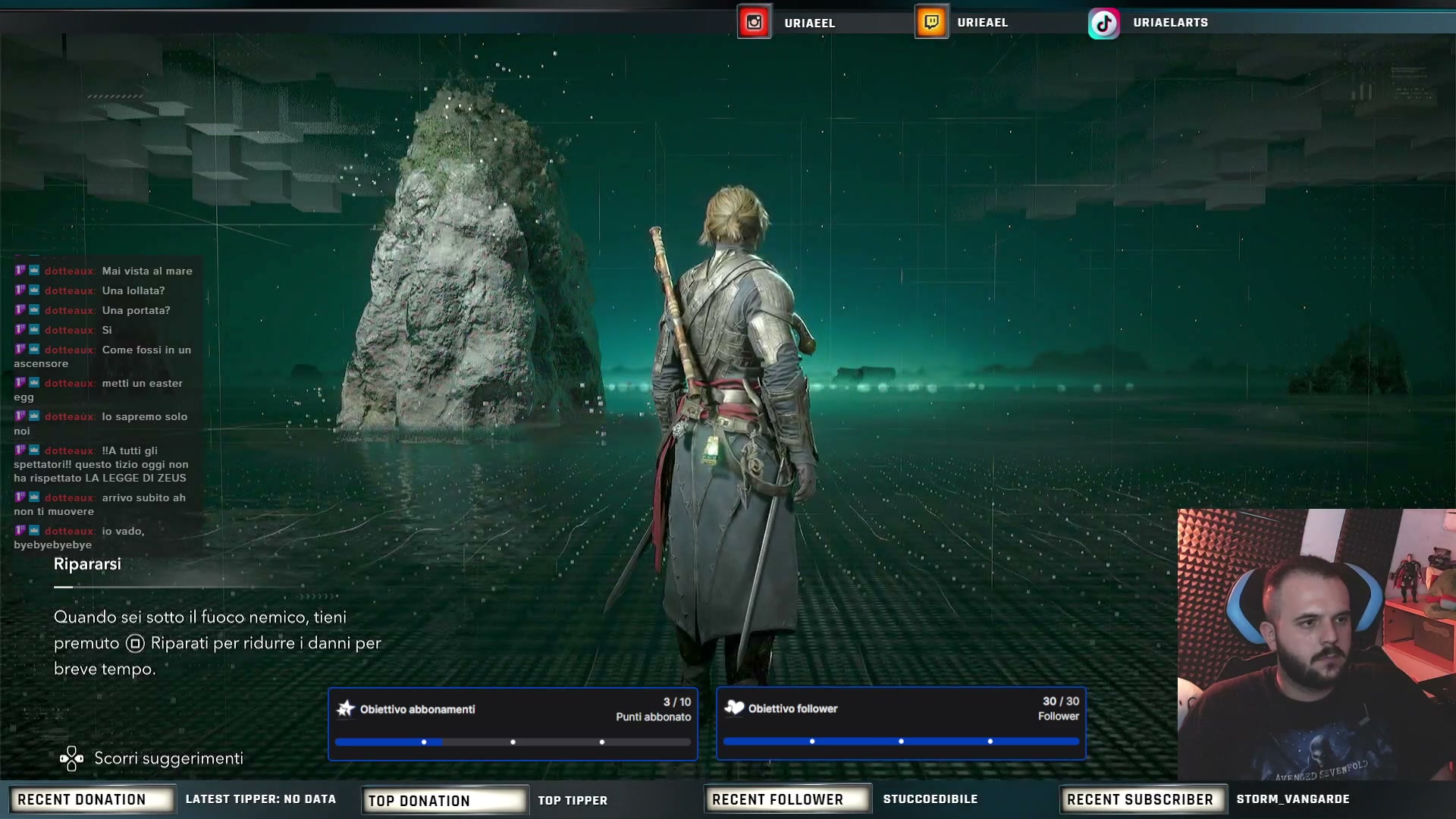Click chat message 'Mai vista al mare'
Screen dimensions: 1456x819
tap(147, 271)
